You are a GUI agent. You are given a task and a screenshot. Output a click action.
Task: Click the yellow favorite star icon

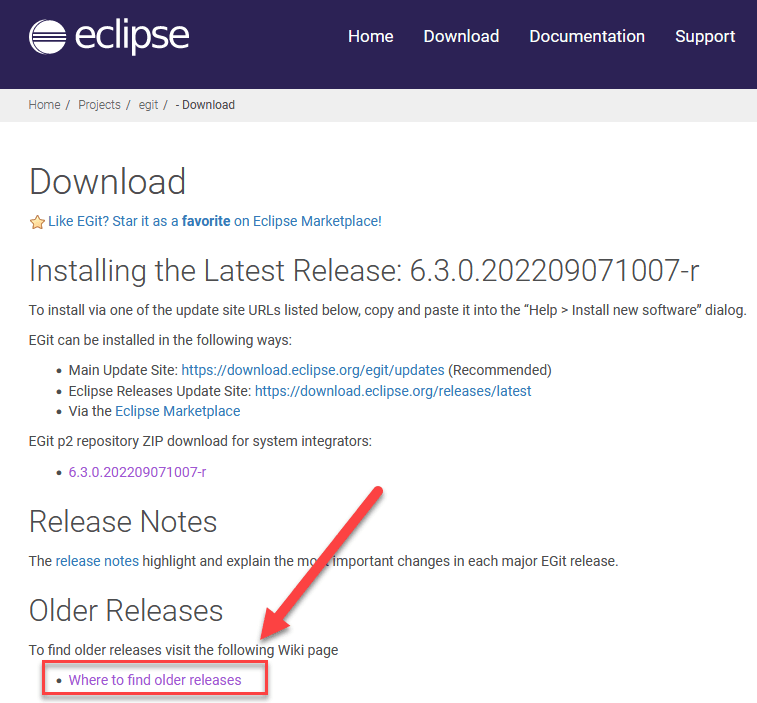pos(37,222)
